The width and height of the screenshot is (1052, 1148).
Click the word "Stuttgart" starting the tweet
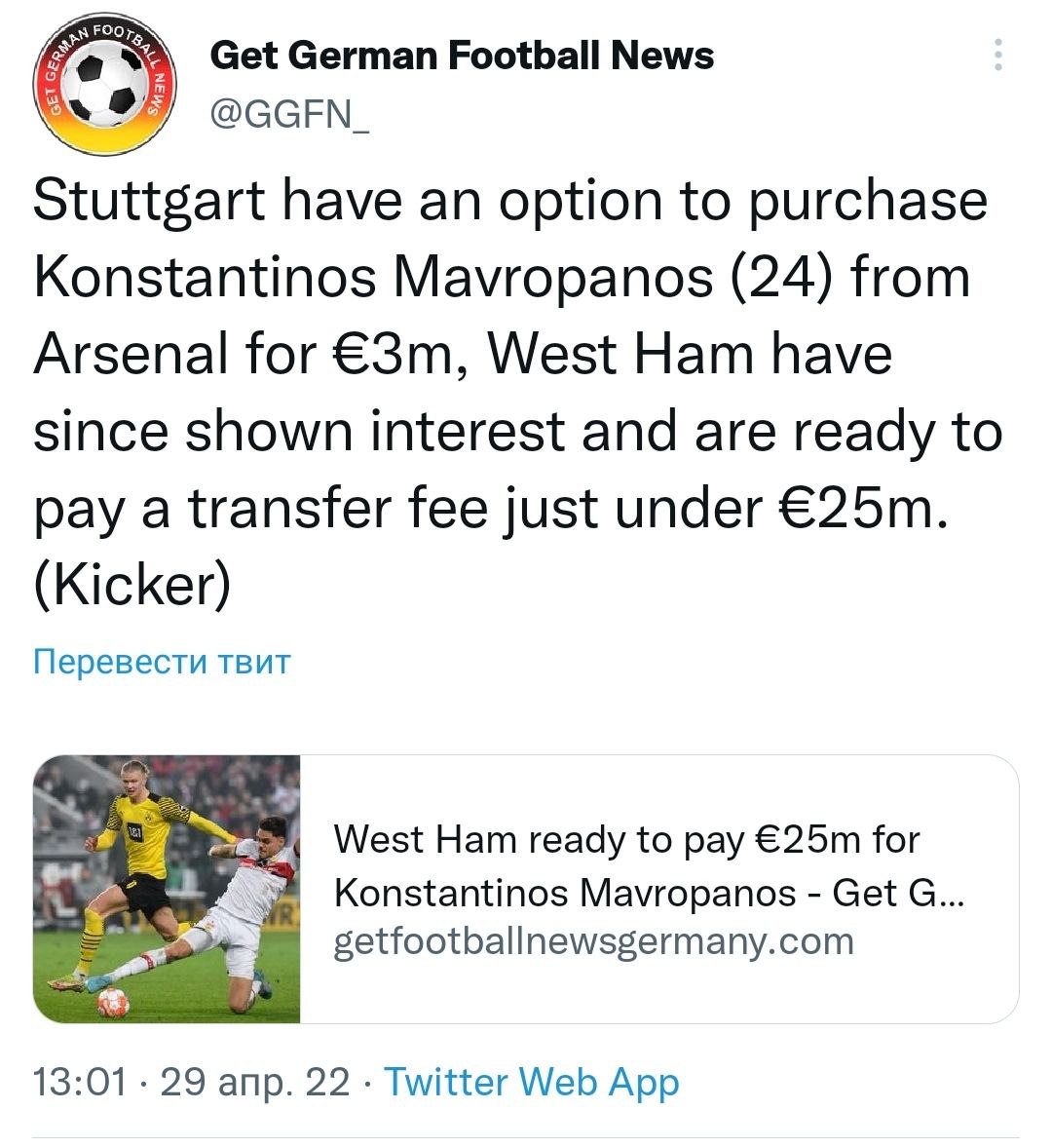pyautogui.click(x=149, y=201)
